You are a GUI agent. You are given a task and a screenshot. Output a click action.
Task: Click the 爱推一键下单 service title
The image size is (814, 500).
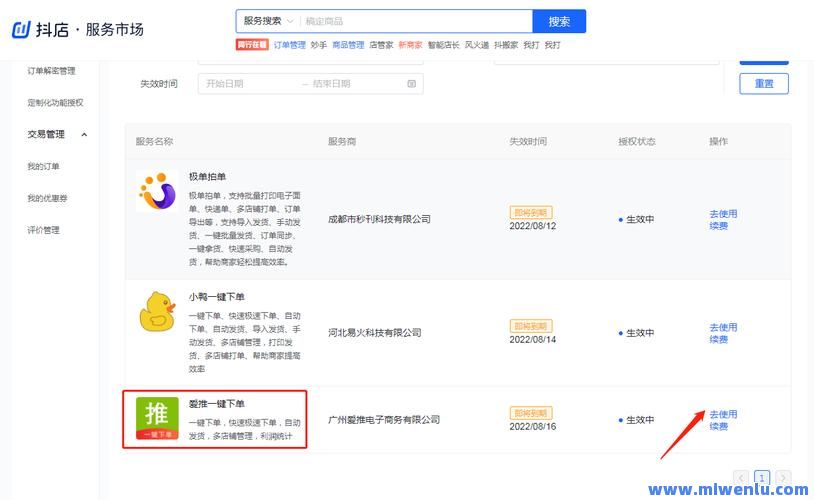216,404
